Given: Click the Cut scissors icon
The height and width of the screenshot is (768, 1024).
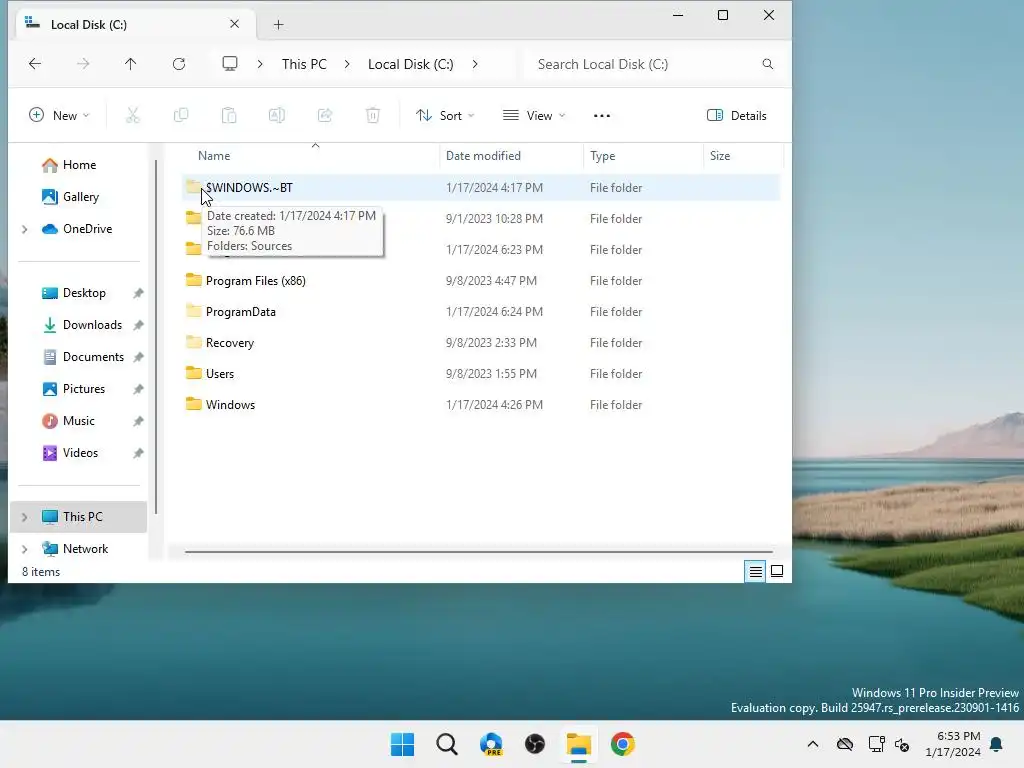Looking at the screenshot, I should click(133, 116).
